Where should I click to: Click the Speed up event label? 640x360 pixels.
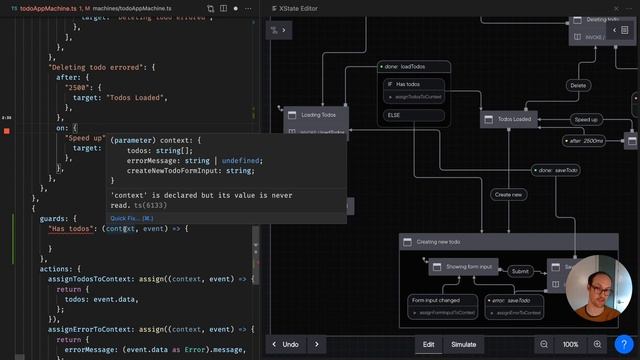[586, 120]
